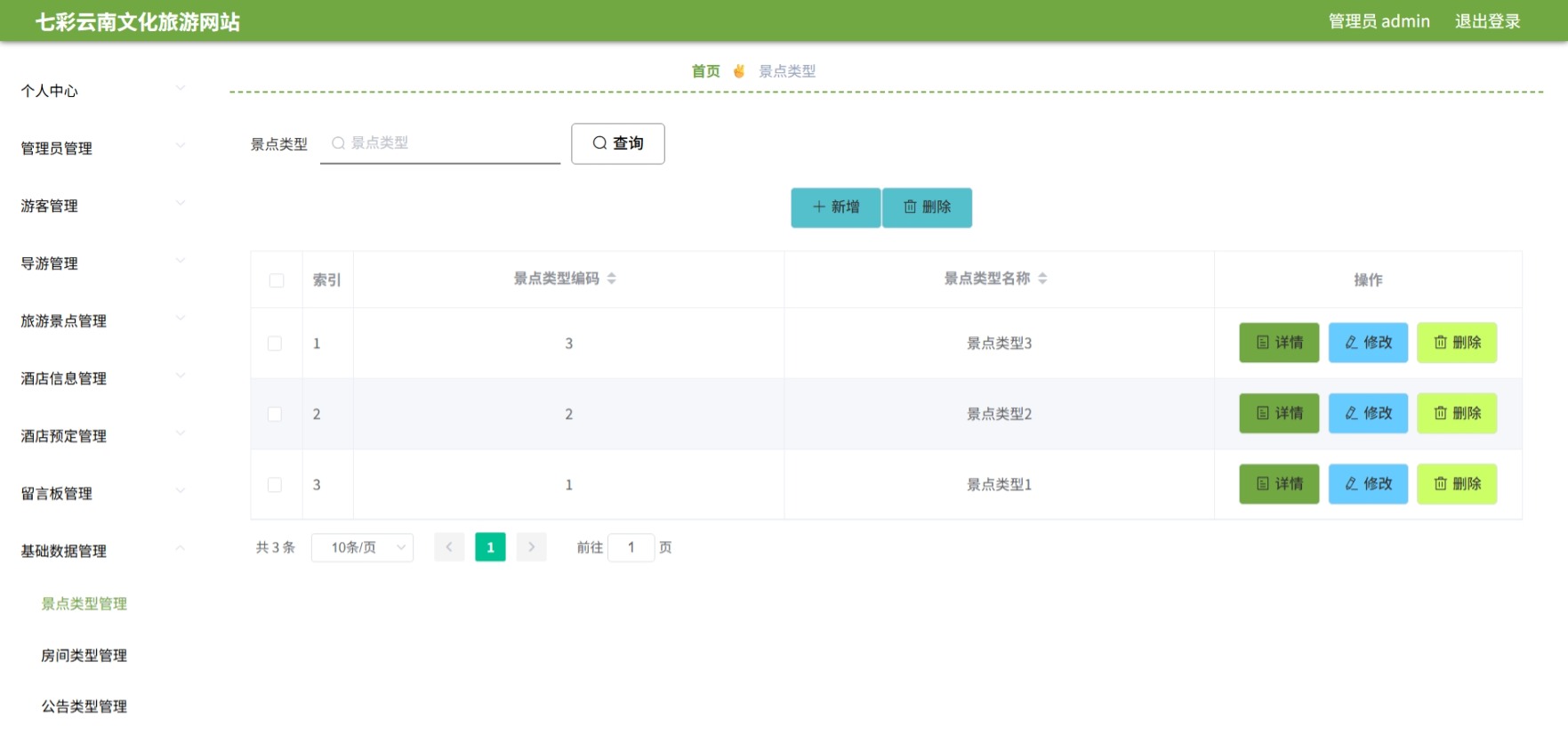Click the 查询 search button
Image resolution: width=1568 pixels, height=751 pixels.
point(618,143)
